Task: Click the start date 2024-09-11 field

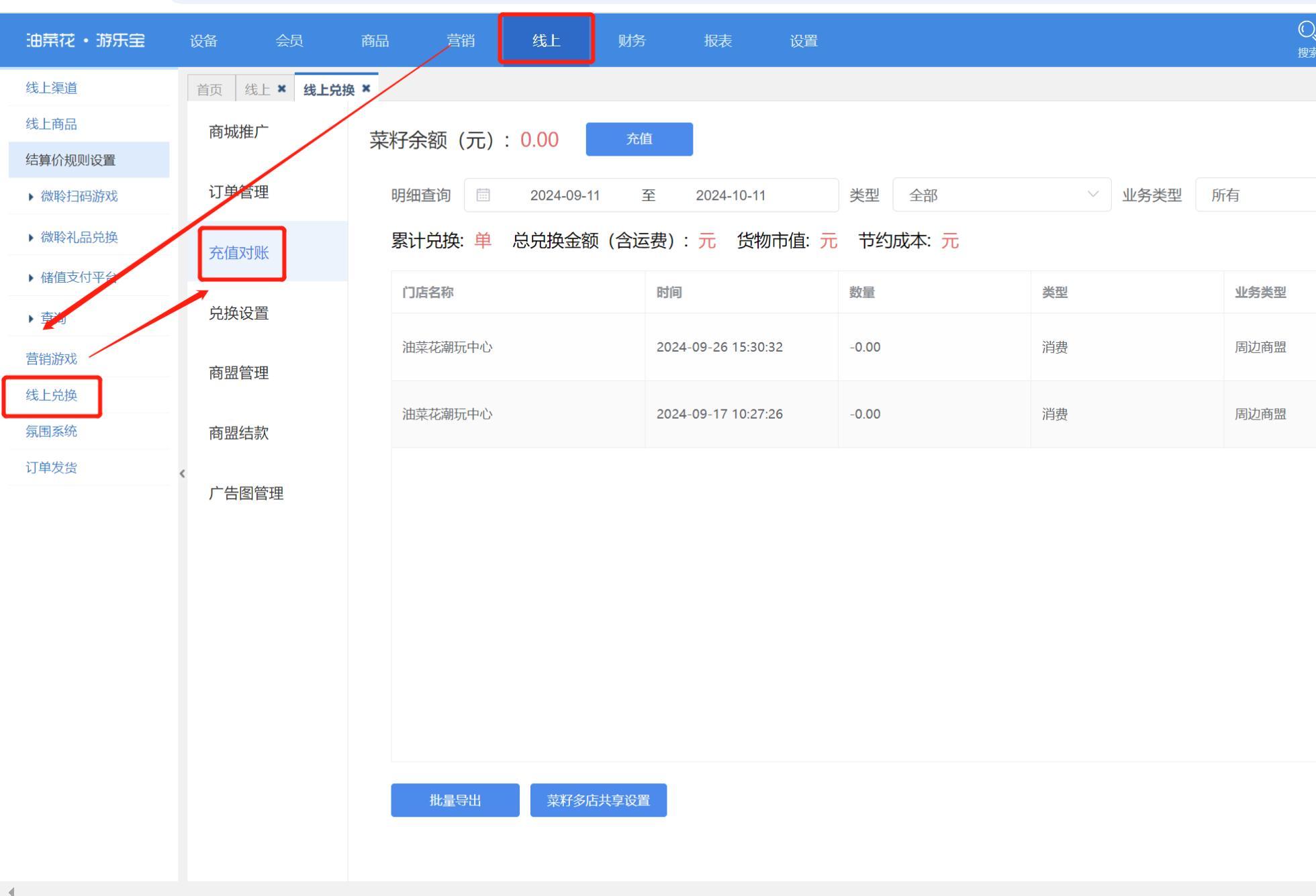Action: coord(565,195)
